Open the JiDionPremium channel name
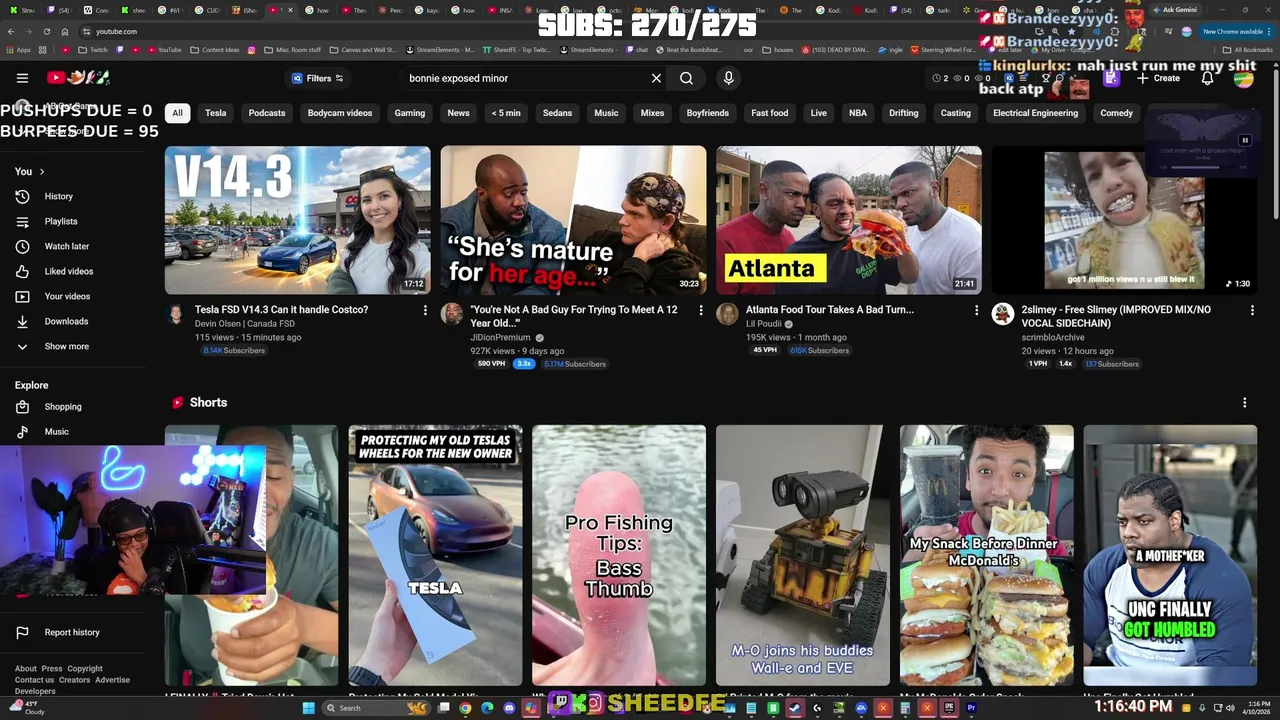This screenshot has width=1280, height=720. (501, 338)
